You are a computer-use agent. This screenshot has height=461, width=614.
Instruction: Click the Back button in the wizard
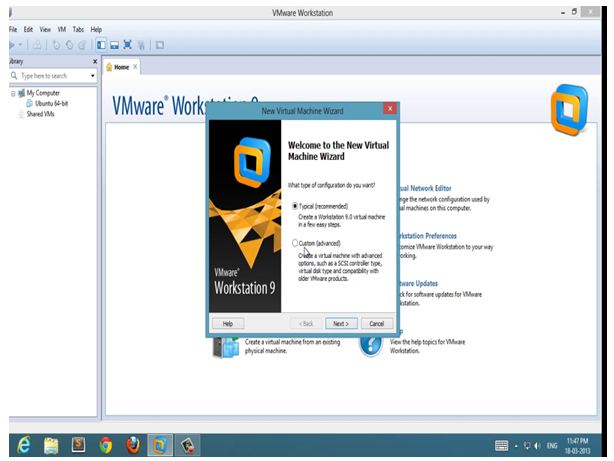(306, 324)
